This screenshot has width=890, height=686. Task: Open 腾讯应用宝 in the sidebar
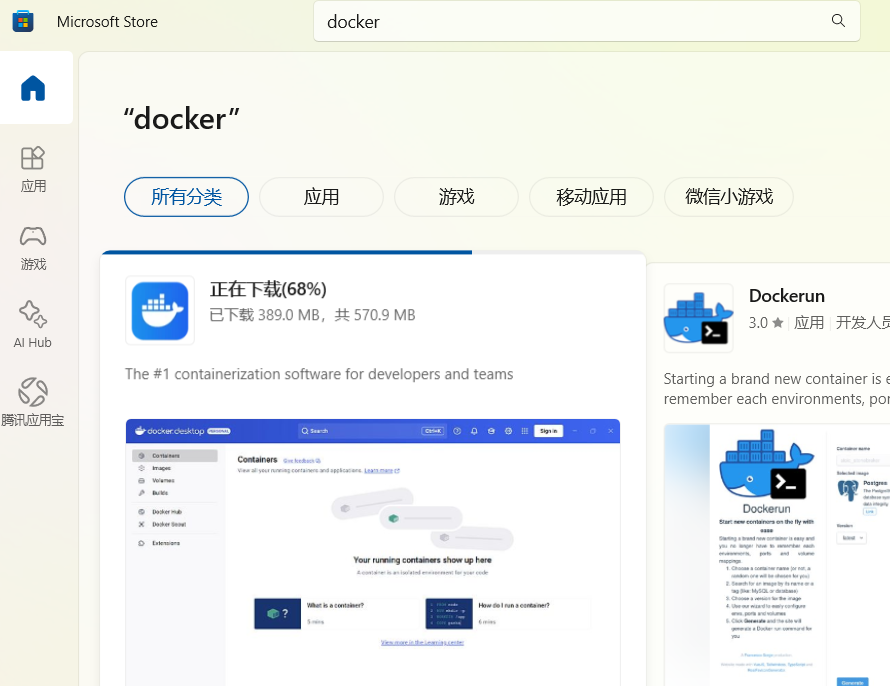33,402
